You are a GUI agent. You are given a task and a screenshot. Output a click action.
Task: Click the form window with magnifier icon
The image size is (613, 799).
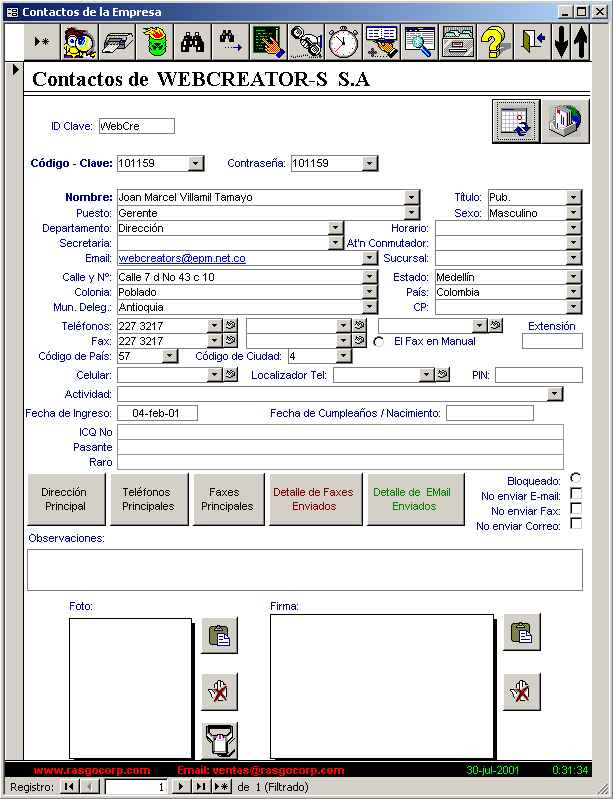click(419, 42)
